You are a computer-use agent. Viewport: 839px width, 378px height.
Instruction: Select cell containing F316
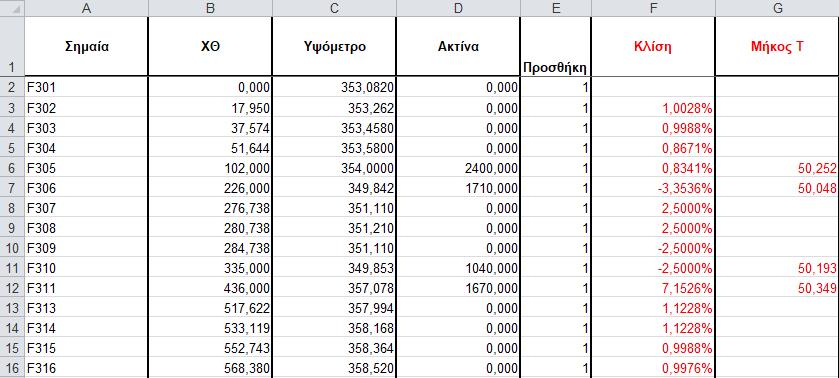tap(86, 368)
